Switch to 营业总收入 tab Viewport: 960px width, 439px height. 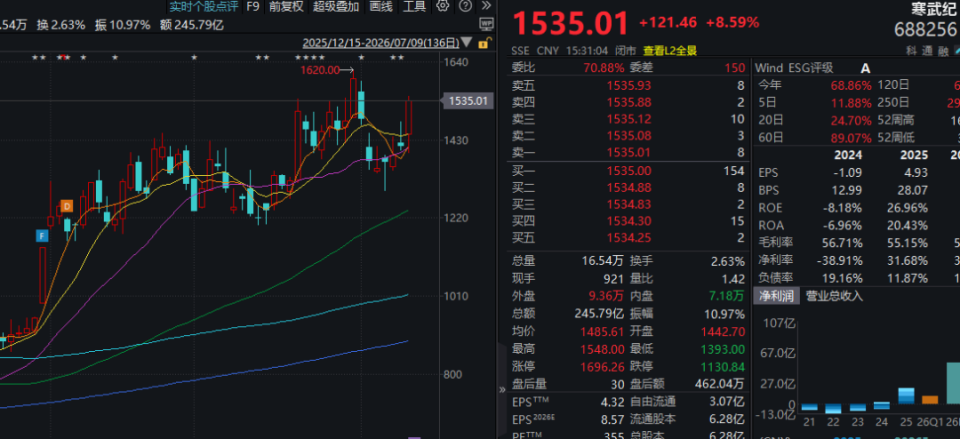tap(834, 296)
